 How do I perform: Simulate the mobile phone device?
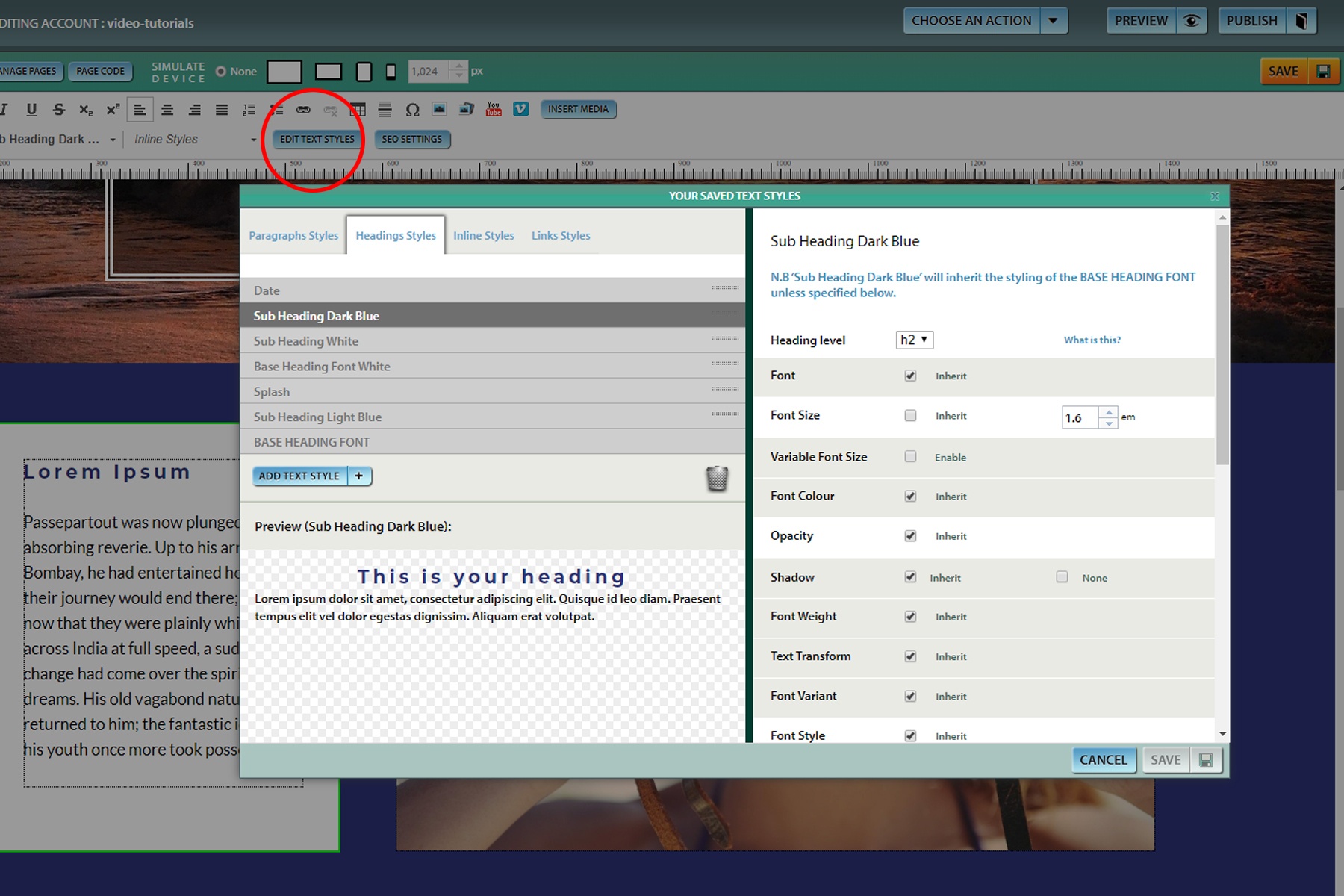tap(391, 72)
